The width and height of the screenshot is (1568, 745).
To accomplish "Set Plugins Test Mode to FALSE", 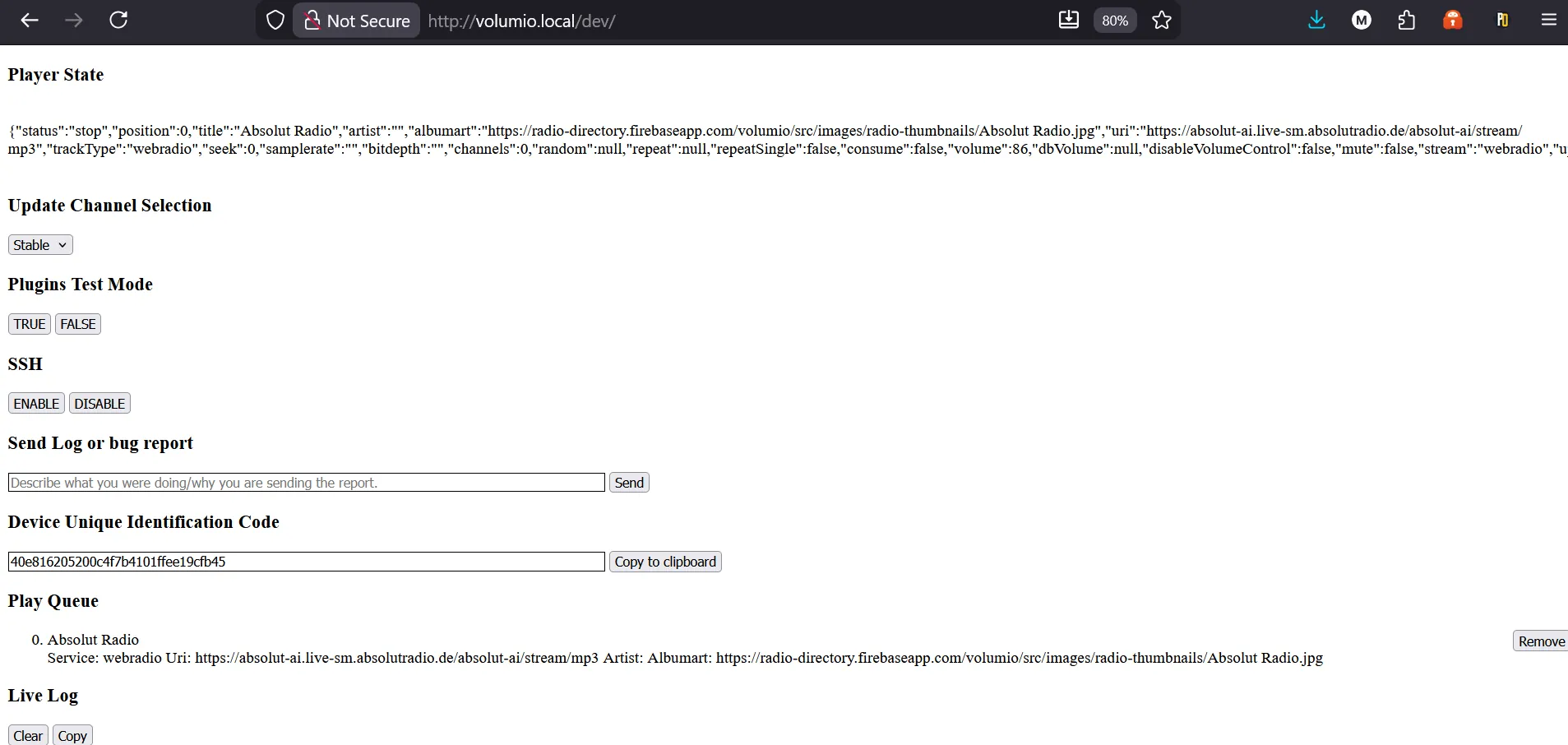I will pos(78,324).
